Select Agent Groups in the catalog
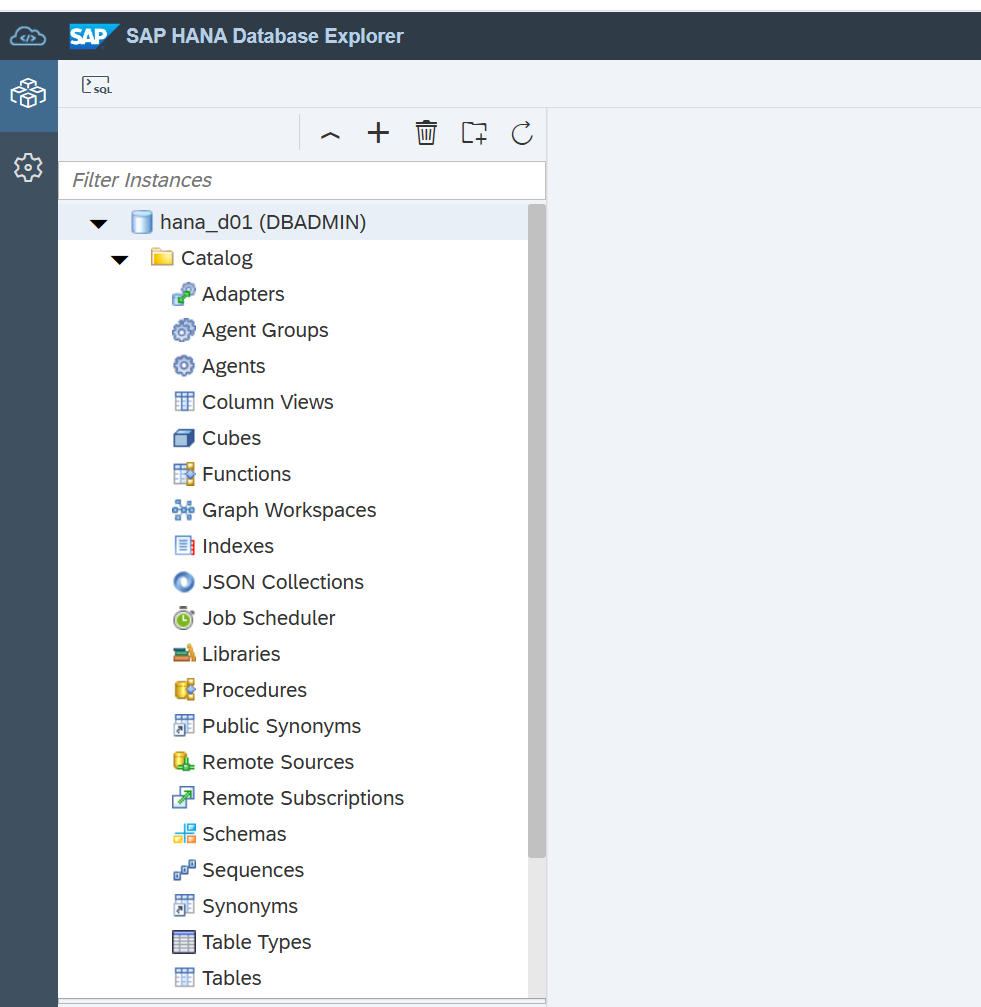The width and height of the screenshot is (981, 1007). [x=265, y=330]
